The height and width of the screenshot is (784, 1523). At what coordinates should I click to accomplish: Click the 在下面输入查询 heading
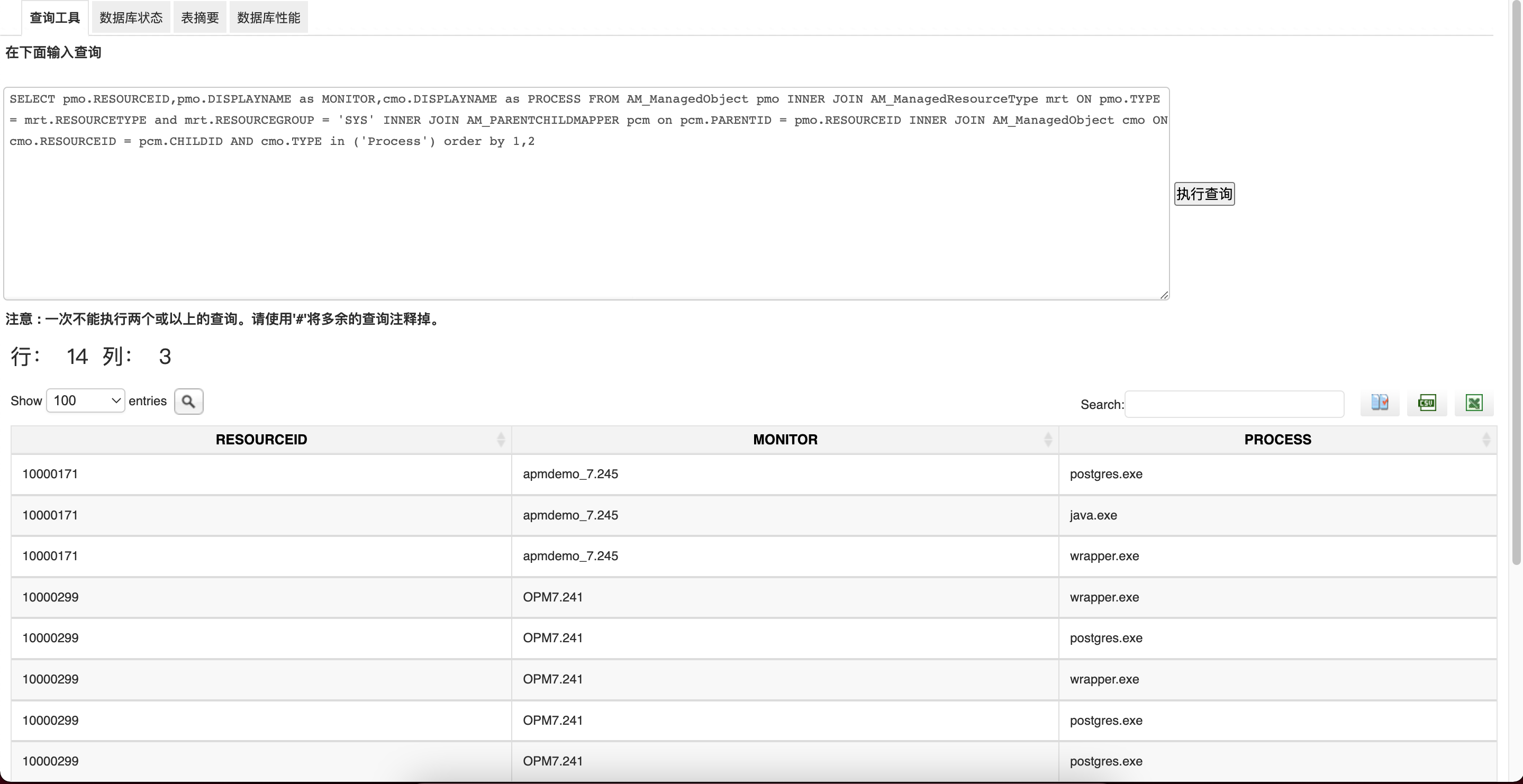53,52
